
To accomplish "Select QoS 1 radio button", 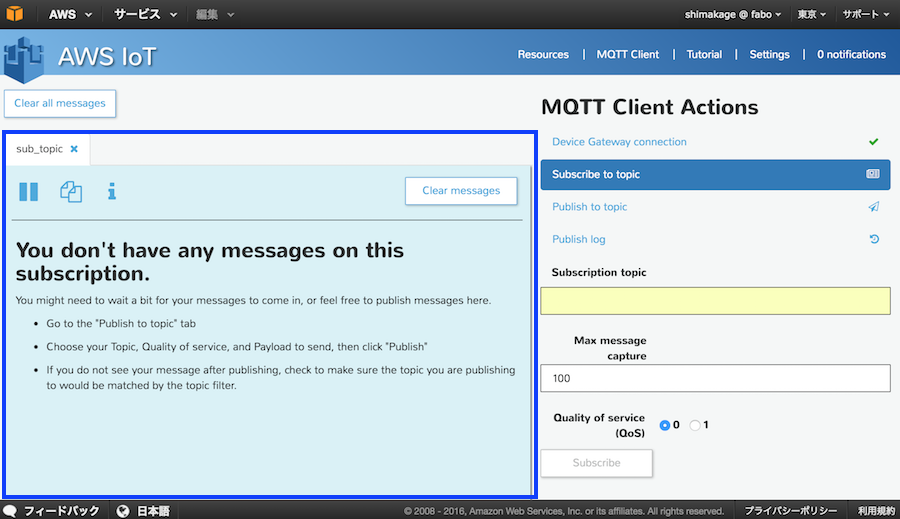I will (x=695, y=425).
